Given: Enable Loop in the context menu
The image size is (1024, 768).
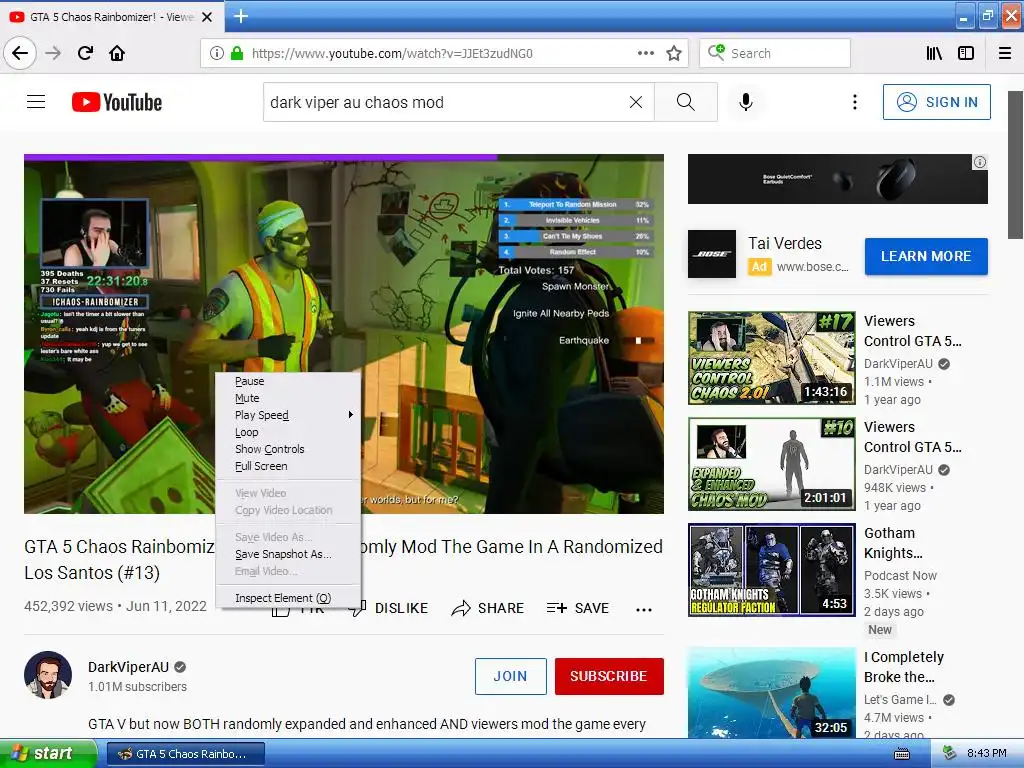Looking at the screenshot, I should [x=288, y=432].
